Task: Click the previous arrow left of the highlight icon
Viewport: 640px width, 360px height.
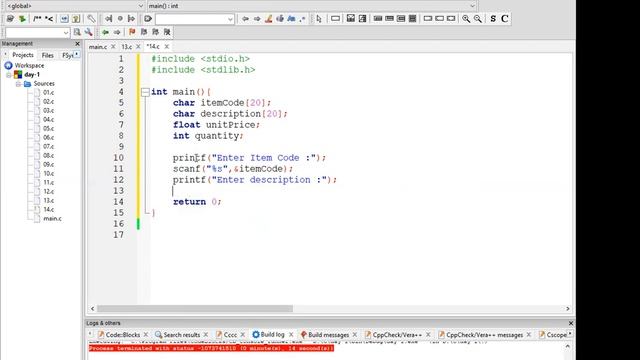Action: [245, 19]
